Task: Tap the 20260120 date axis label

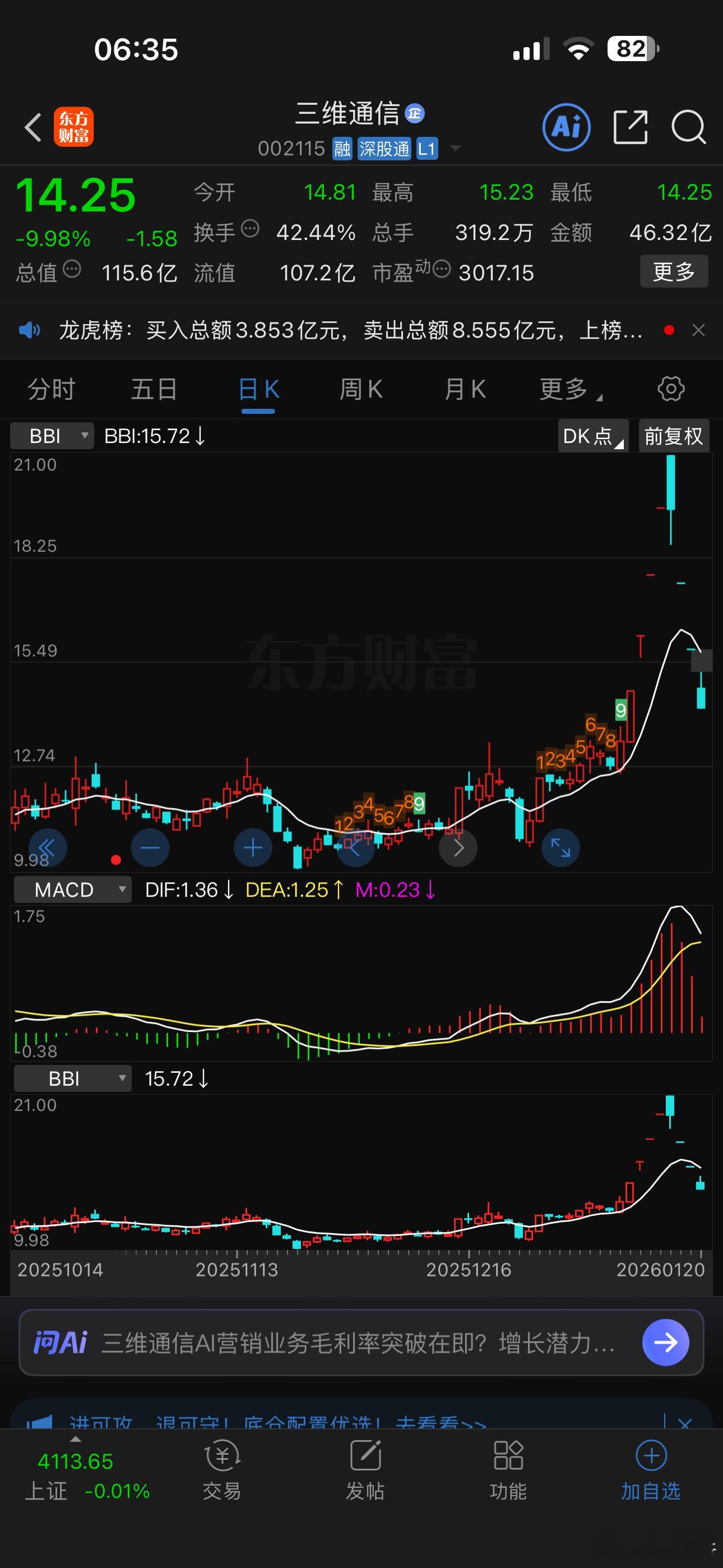Action: pos(660,1270)
